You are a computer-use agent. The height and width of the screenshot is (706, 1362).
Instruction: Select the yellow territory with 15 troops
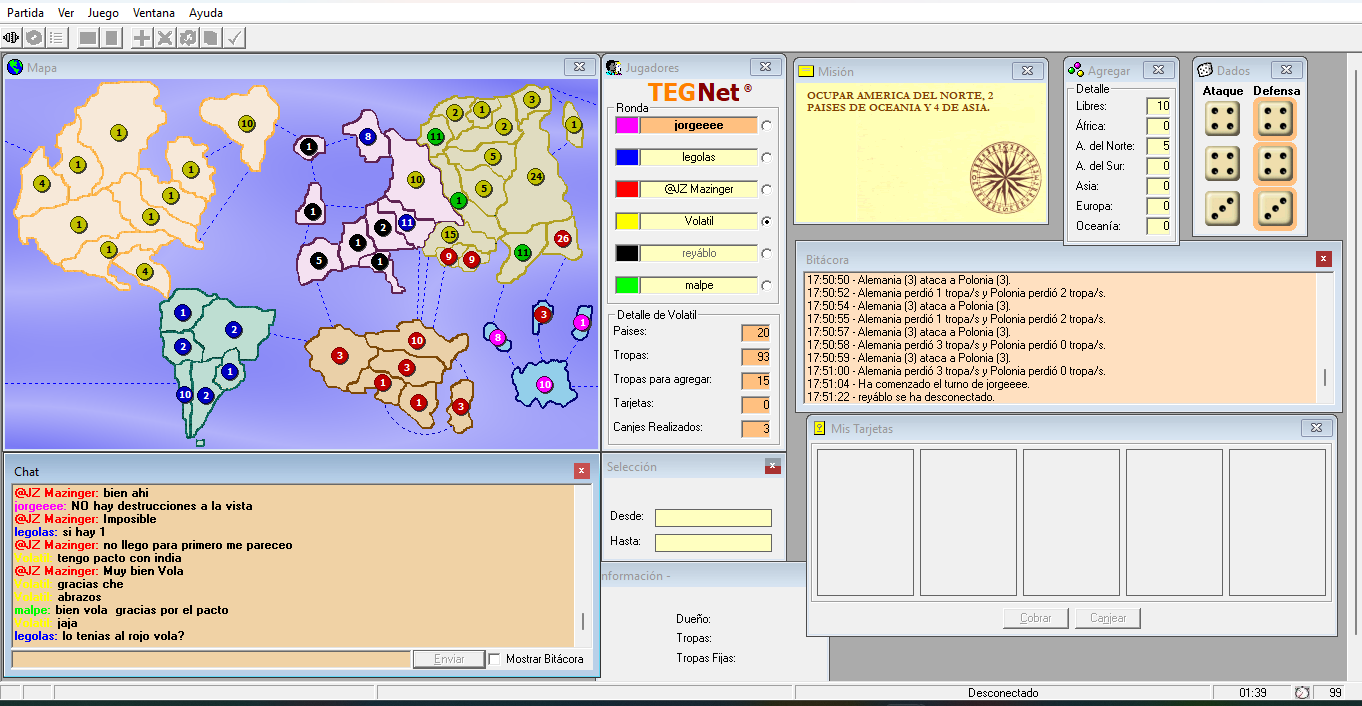[450, 235]
